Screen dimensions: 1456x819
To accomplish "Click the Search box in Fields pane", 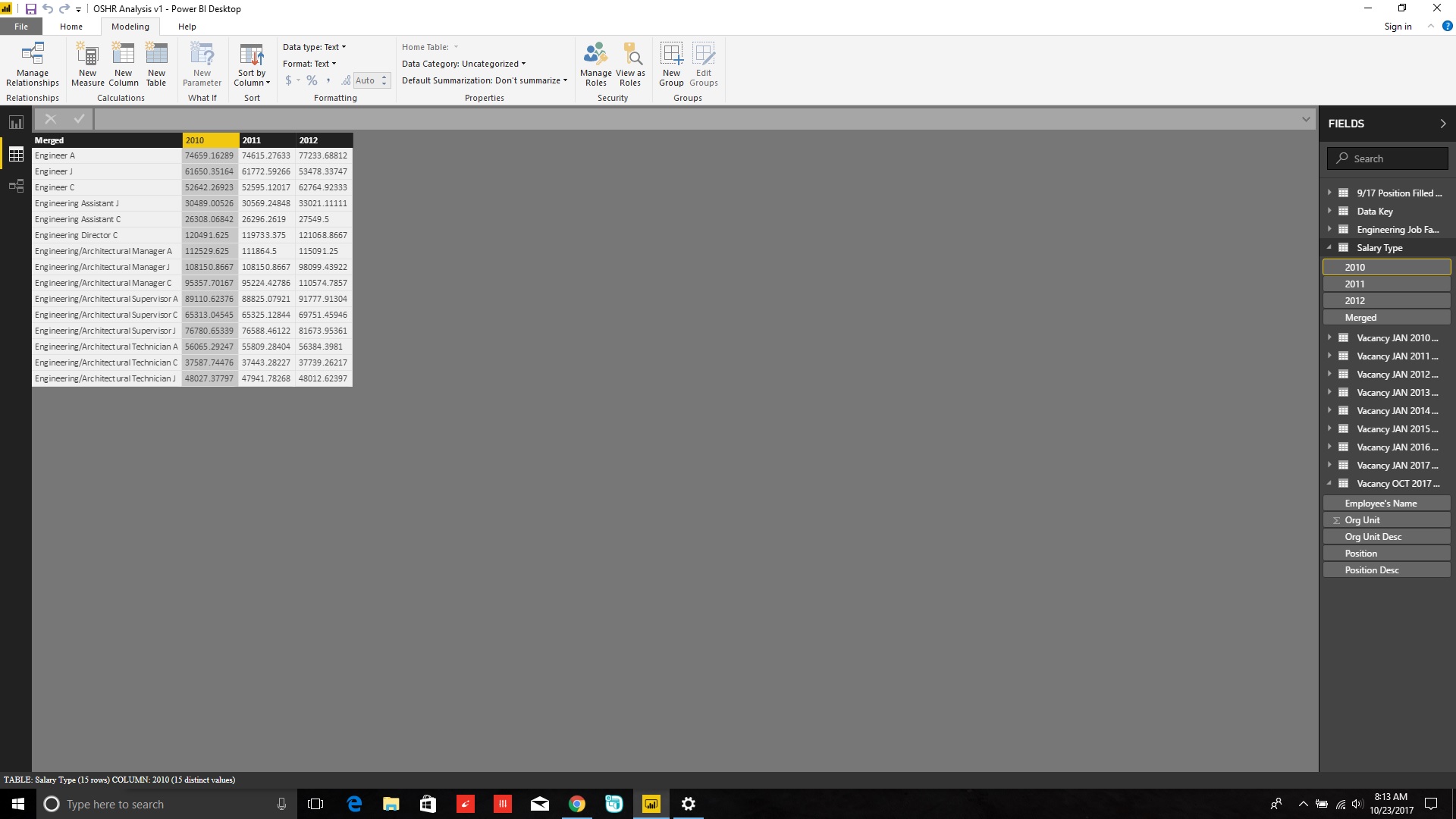I will (1387, 158).
